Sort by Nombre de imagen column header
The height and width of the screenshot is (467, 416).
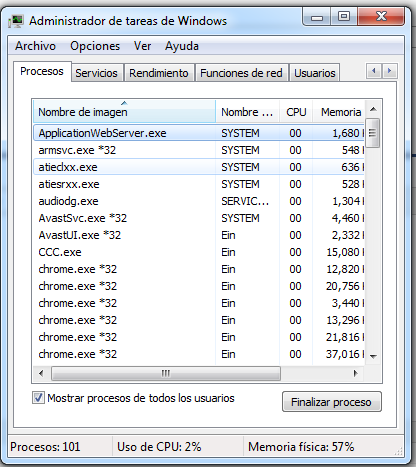click(x=124, y=112)
